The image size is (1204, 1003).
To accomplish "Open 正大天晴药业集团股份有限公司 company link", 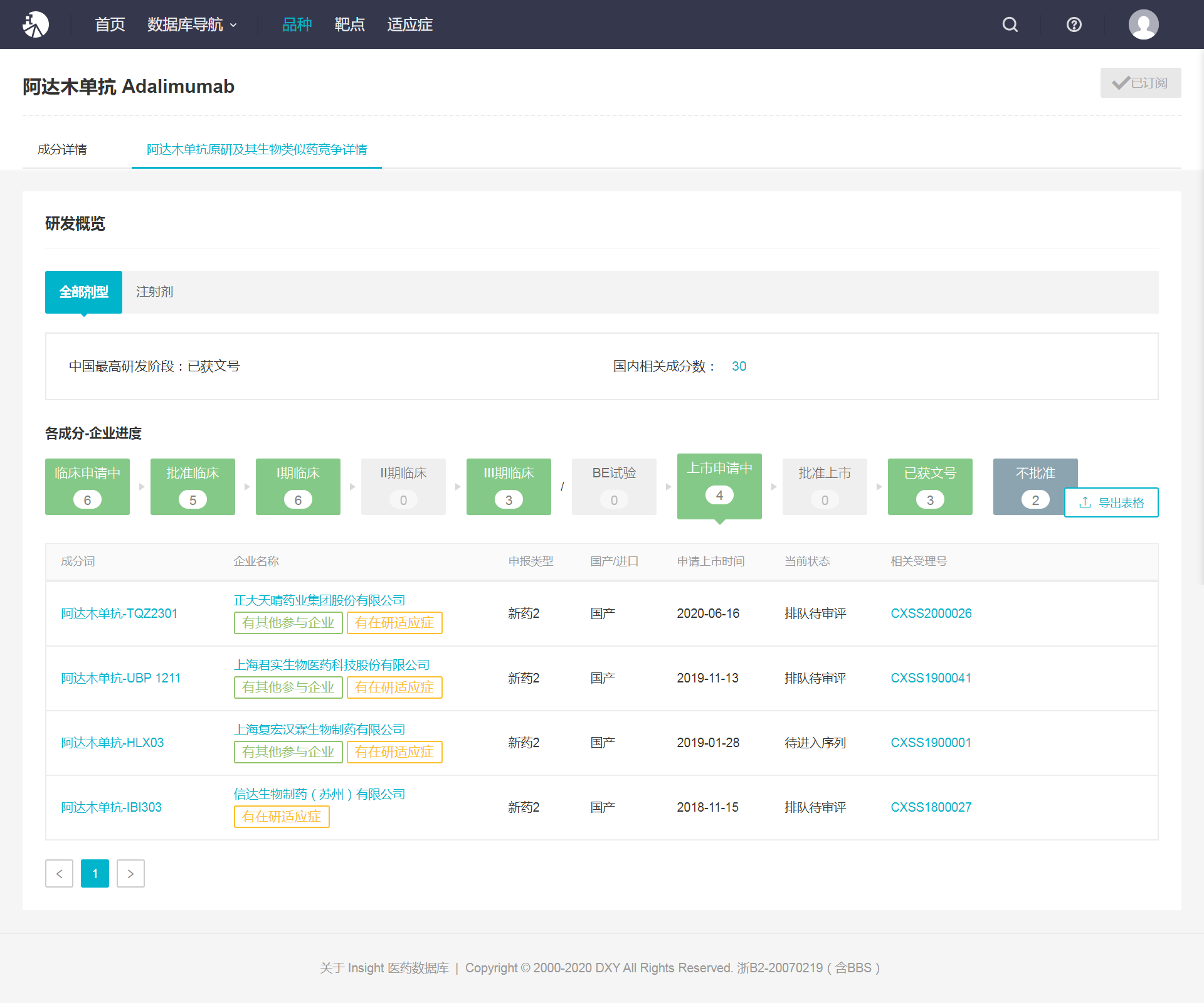I will coord(319,600).
